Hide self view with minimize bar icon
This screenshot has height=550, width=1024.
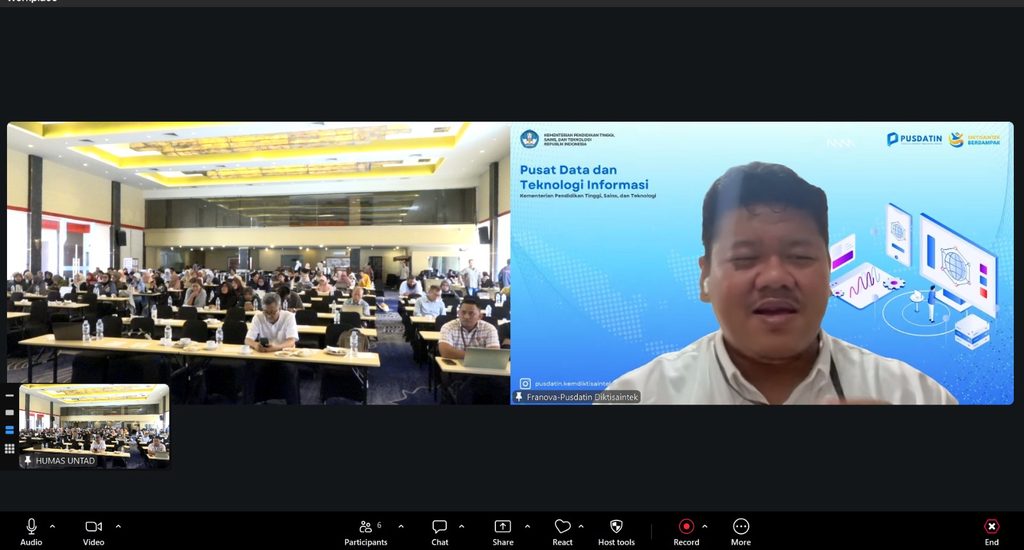[9, 395]
